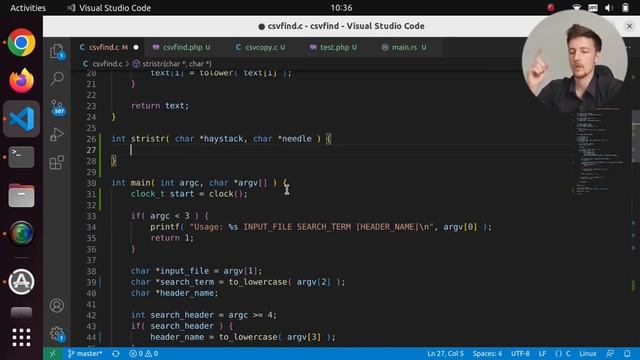Click the remote window indicator in status bar

52,353
